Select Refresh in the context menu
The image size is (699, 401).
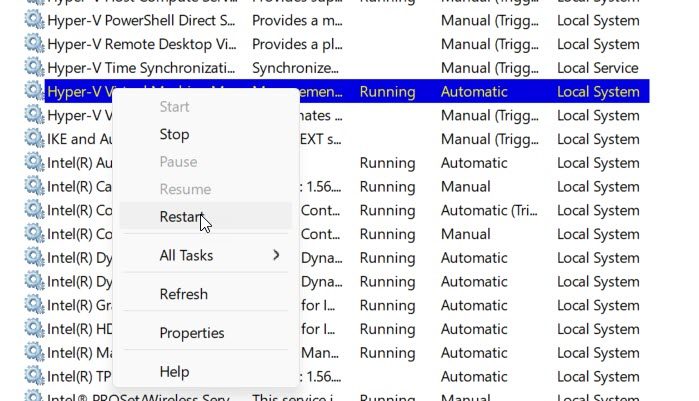coord(183,294)
